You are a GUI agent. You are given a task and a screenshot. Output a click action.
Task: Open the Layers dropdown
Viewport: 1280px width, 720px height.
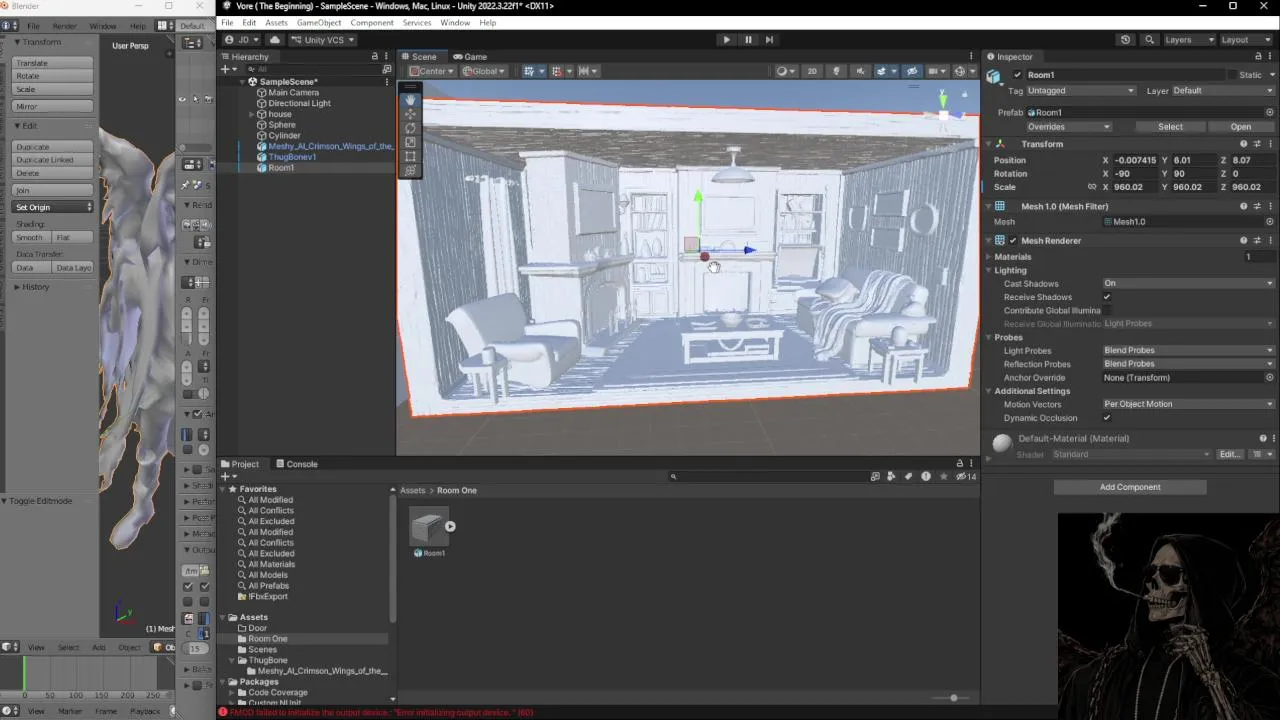[x=1189, y=40]
